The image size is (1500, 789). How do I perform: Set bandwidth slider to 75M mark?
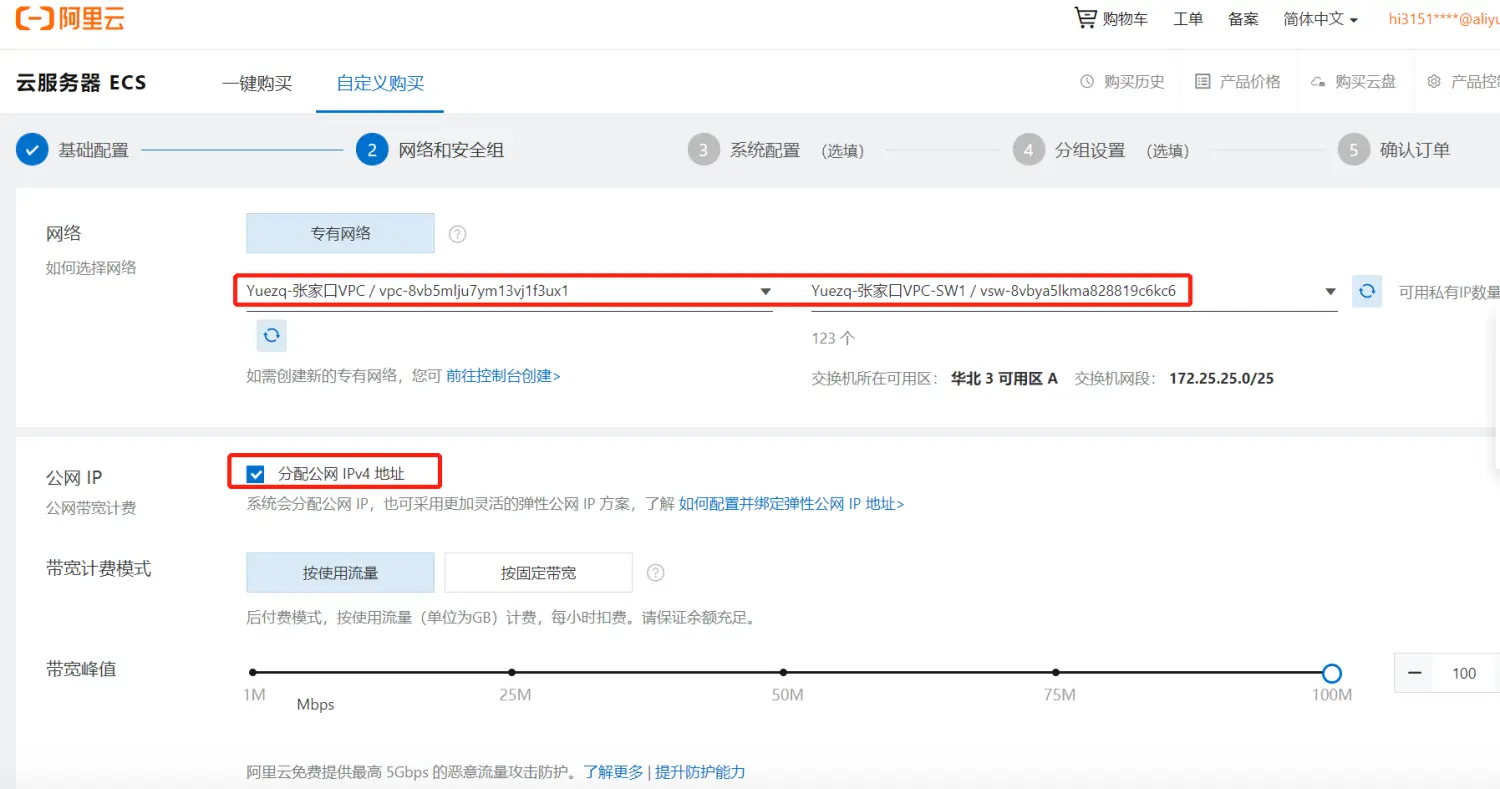coord(1056,673)
